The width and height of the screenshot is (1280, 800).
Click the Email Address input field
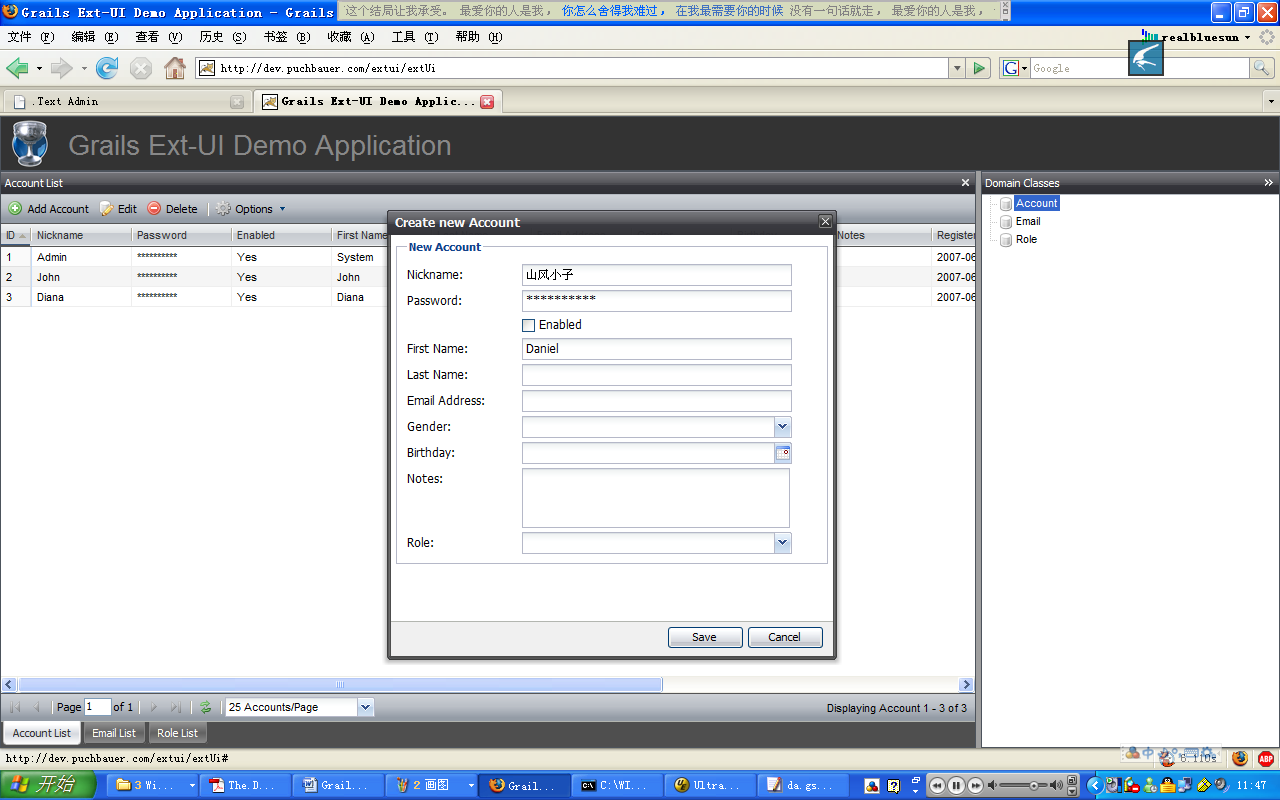(x=656, y=401)
